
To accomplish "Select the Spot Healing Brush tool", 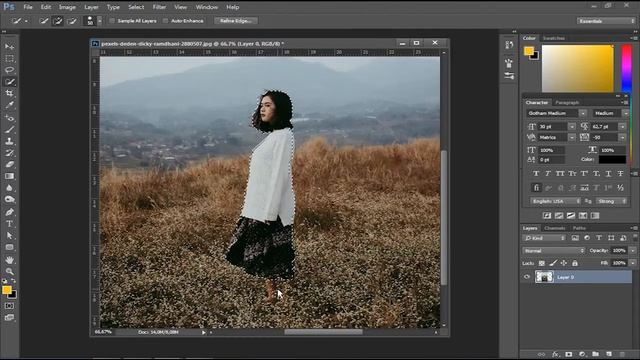I will (x=9, y=118).
